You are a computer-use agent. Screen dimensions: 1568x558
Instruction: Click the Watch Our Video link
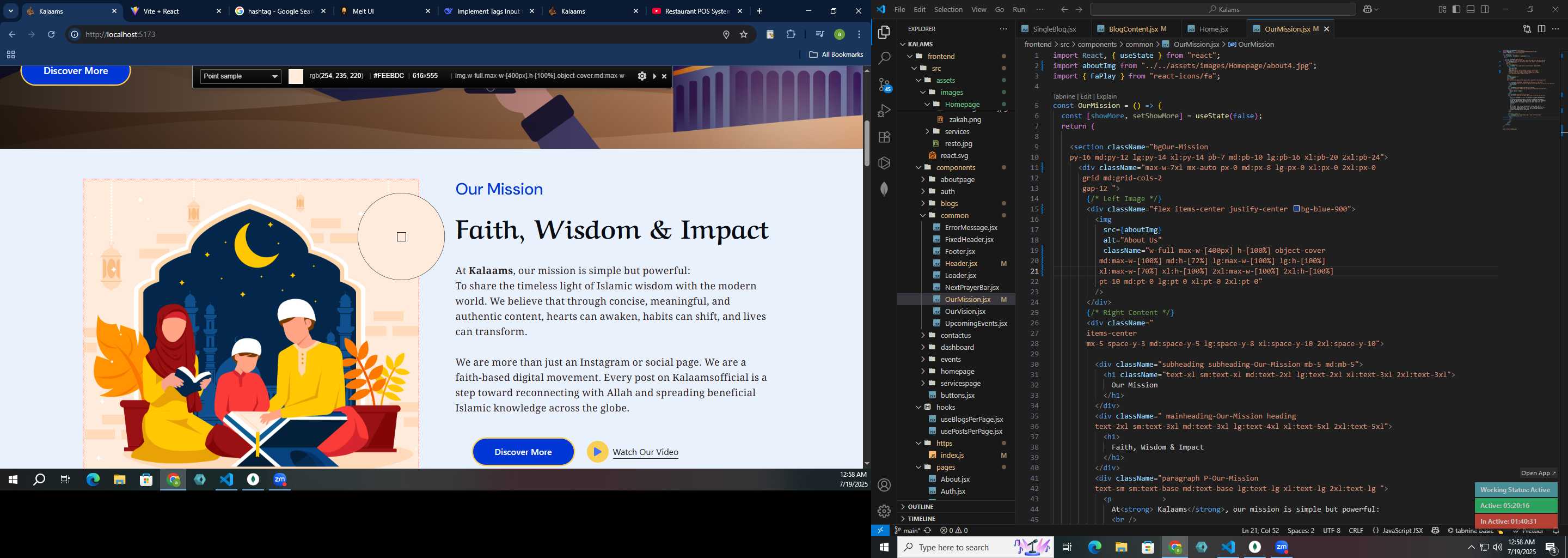645,452
